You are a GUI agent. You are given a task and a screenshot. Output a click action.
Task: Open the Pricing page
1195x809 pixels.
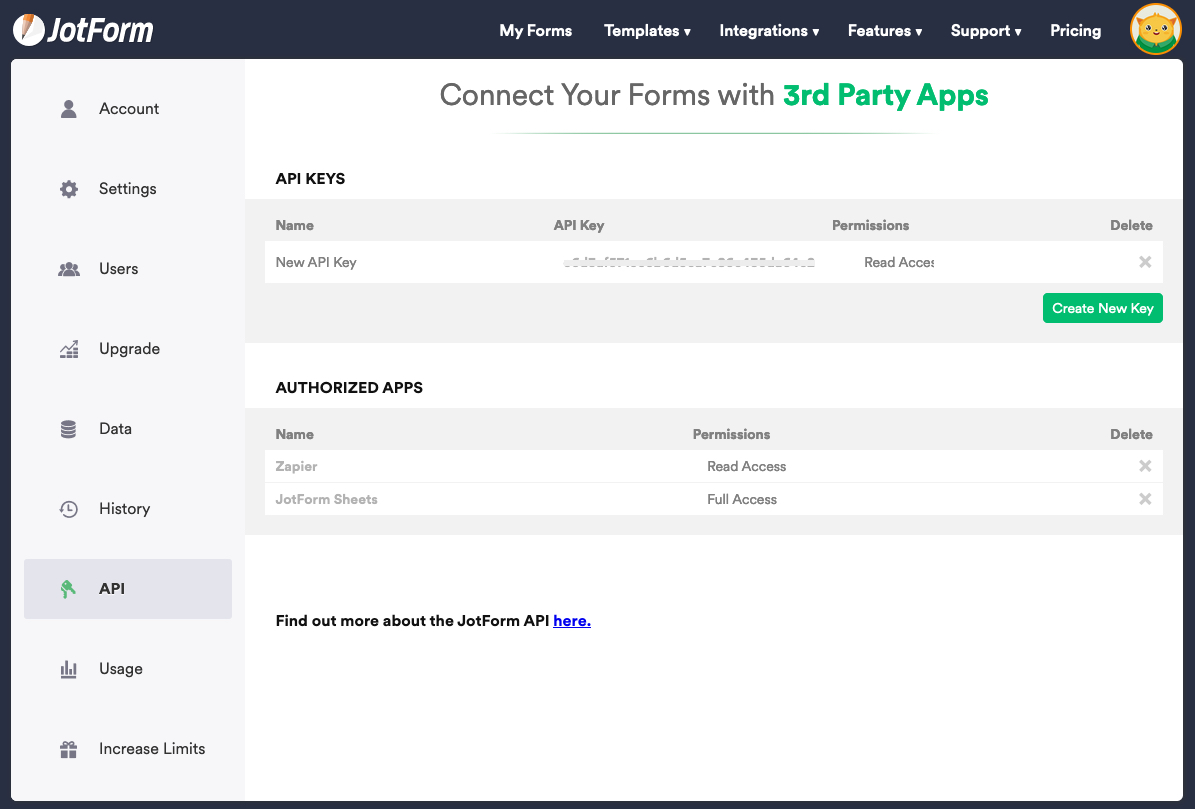click(1075, 30)
